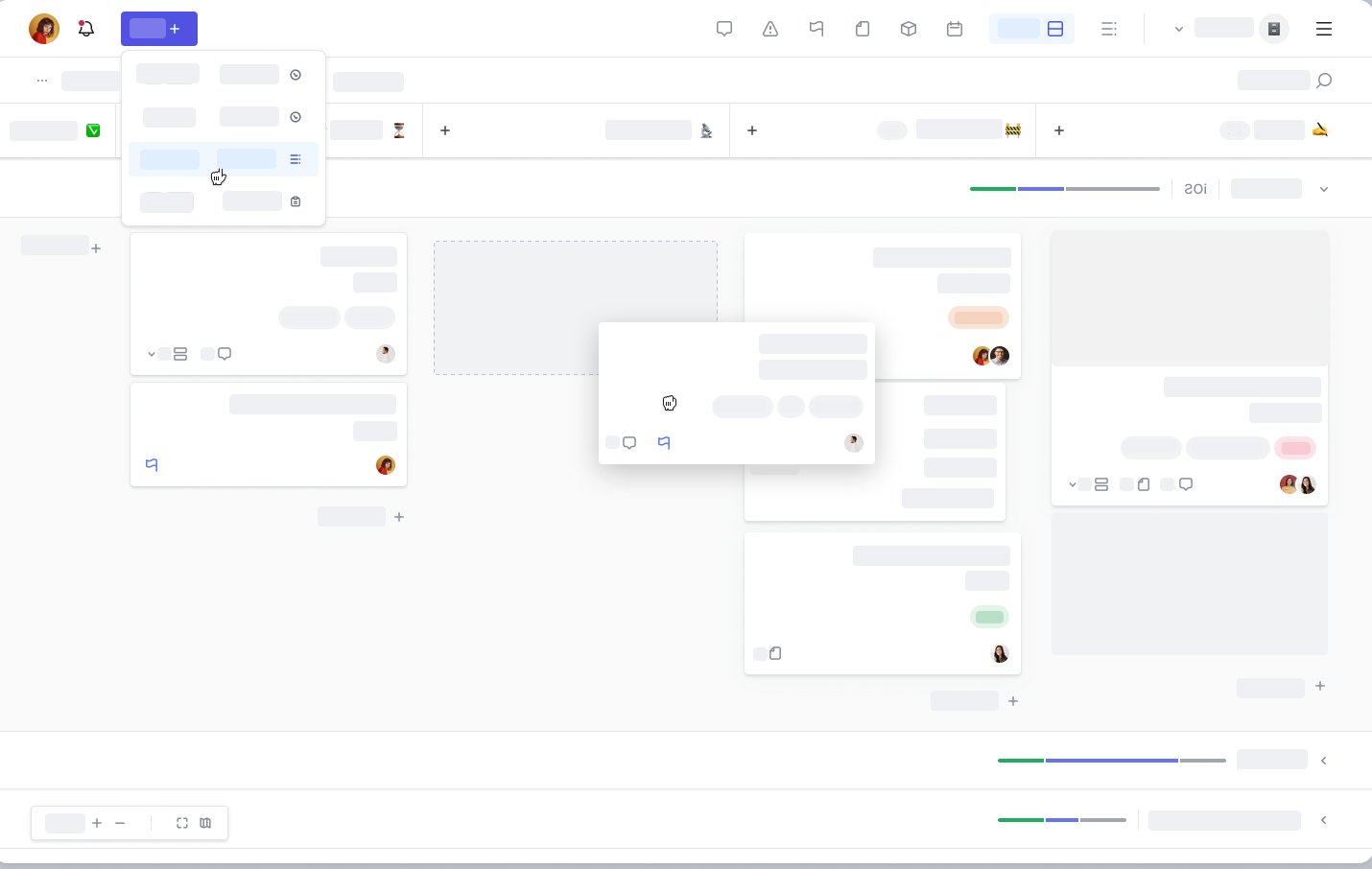This screenshot has width=1372, height=869.
Task: Toggle fullscreen from the zoom toolbar
Action: click(x=182, y=823)
